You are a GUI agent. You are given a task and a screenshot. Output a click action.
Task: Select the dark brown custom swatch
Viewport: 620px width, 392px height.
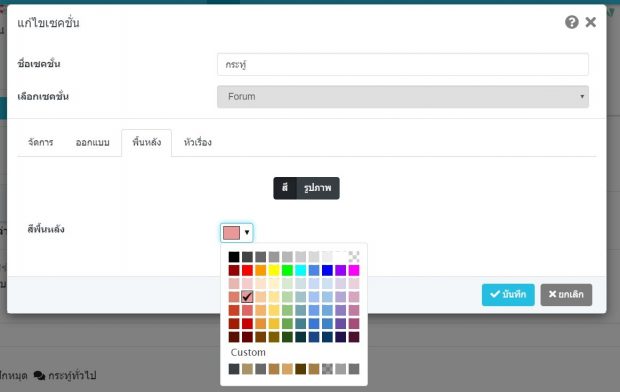(x=301, y=369)
